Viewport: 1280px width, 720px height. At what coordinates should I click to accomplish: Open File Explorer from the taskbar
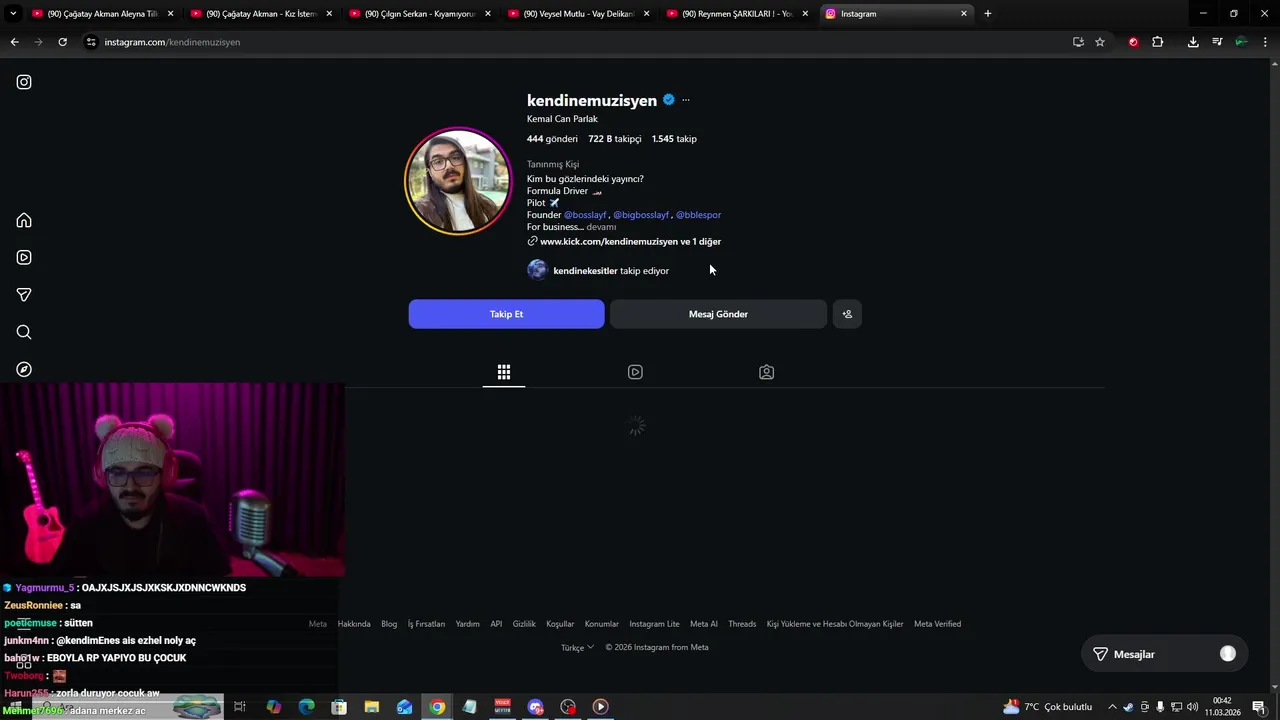[371, 707]
